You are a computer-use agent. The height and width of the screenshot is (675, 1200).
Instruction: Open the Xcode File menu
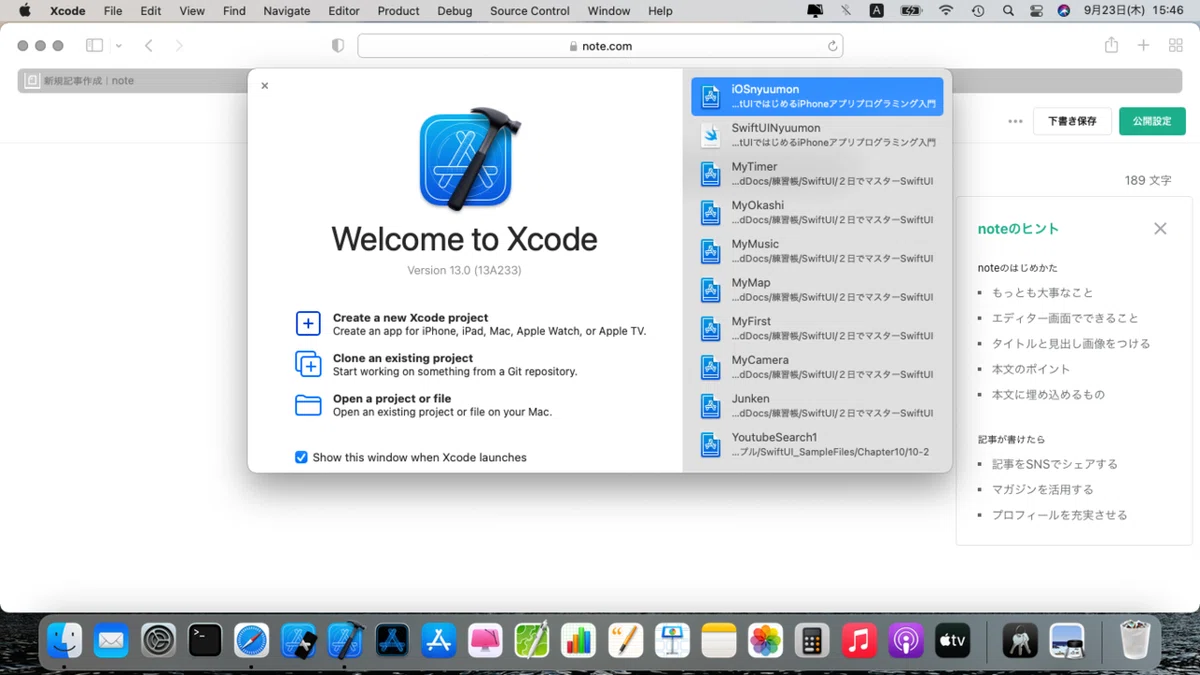(113, 11)
